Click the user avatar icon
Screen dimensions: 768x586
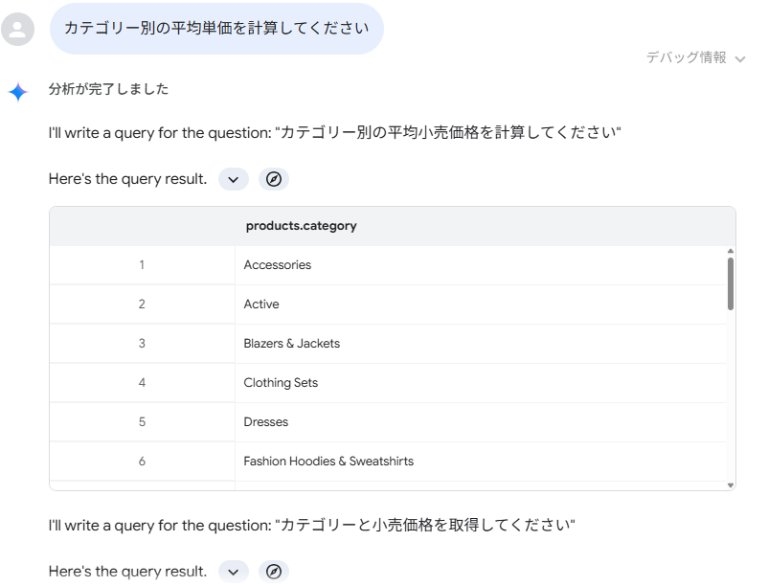click(x=17, y=29)
